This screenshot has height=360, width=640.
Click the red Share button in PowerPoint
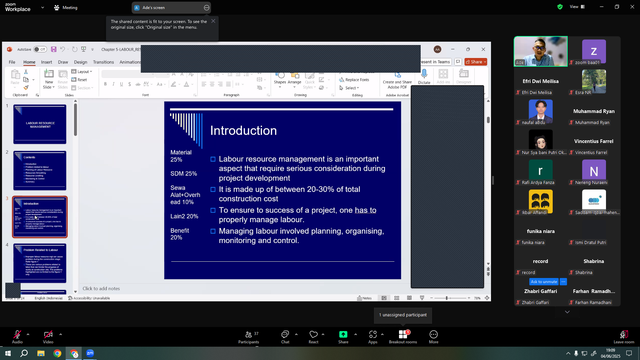(476, 62)
